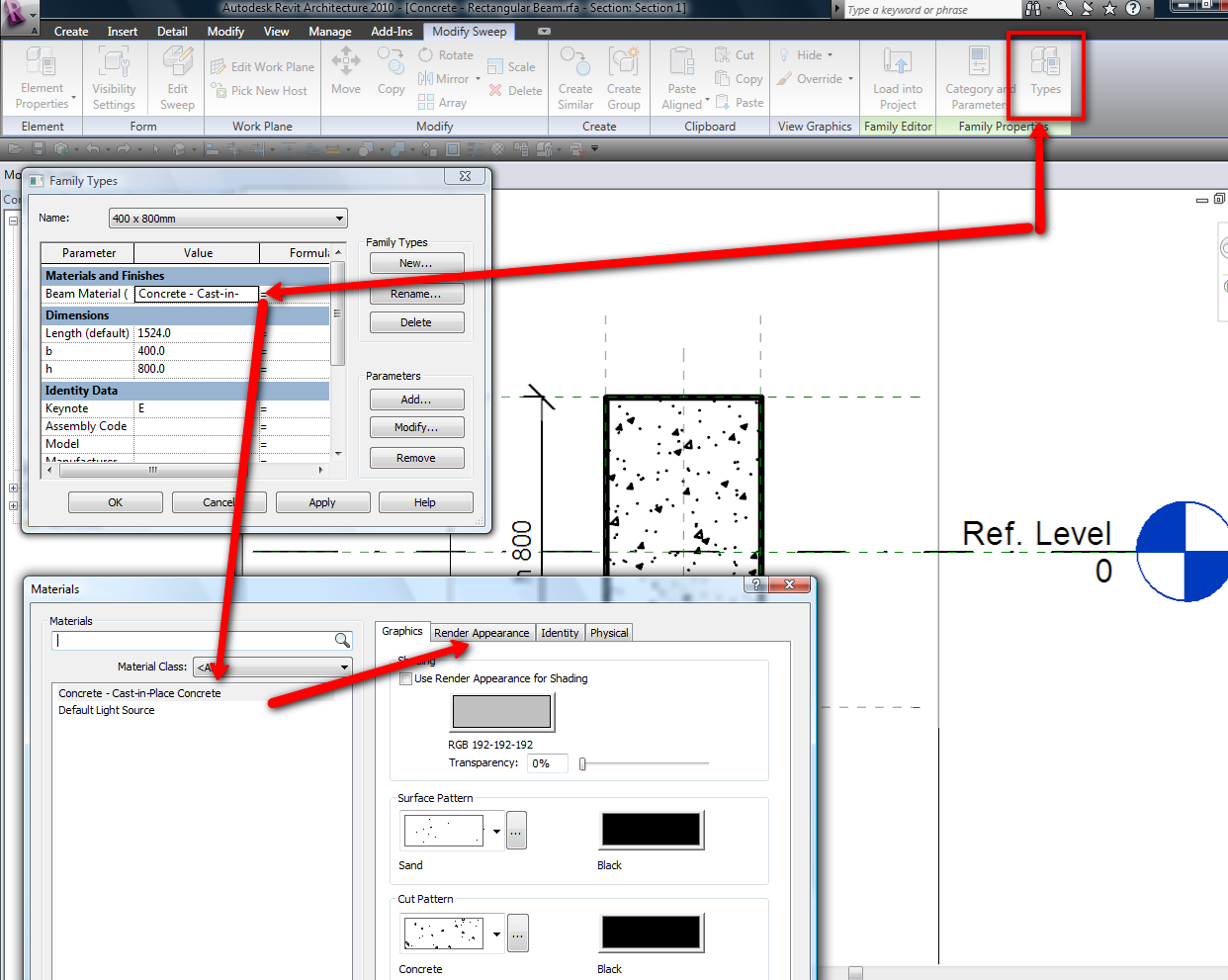Select the Scale tool
Image resolution: width=1228 pixels, height=980 pixels.
pyautogui.click(x=511, y=67)
